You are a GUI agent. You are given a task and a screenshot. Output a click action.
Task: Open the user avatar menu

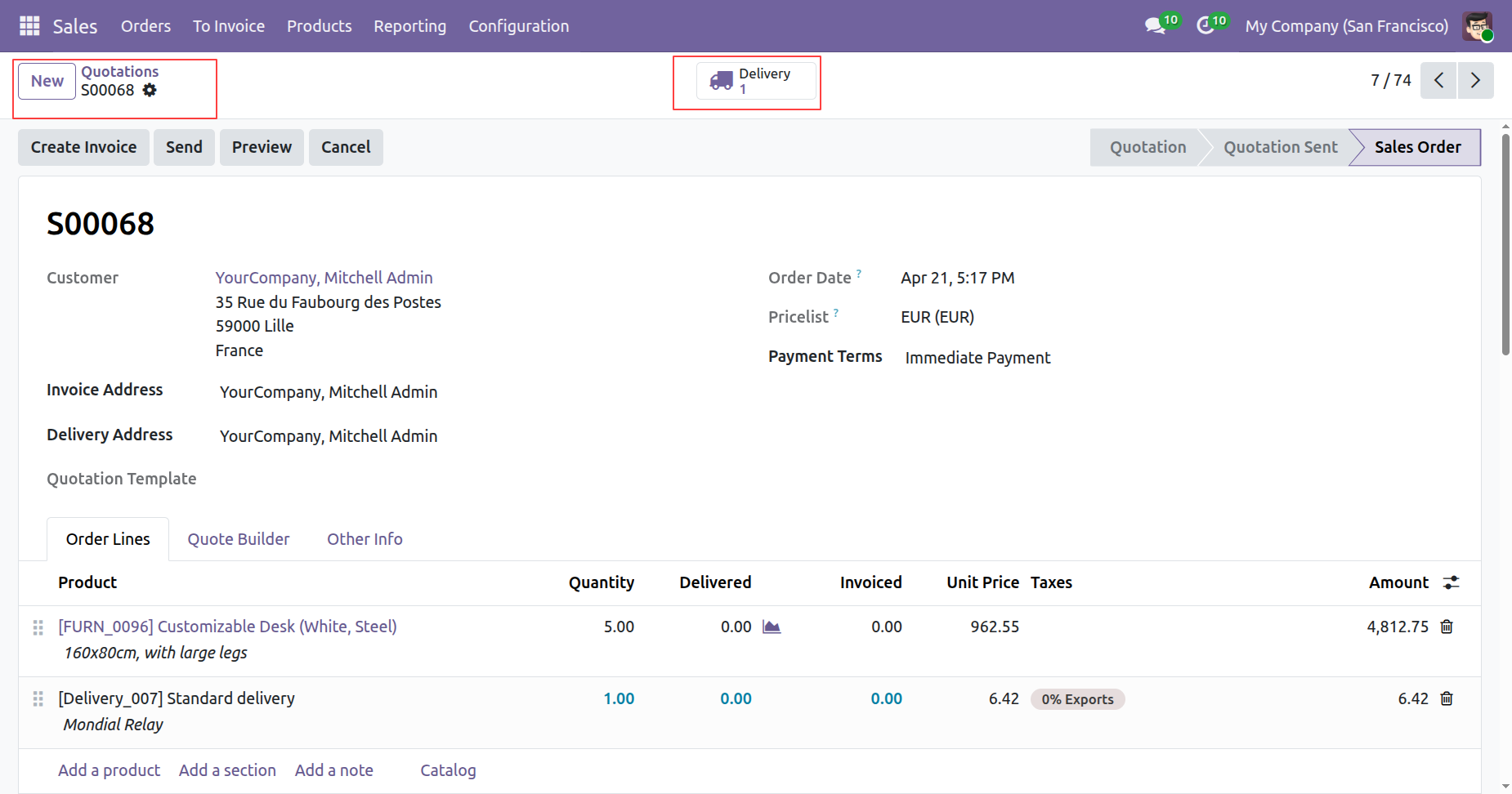(1478, 26)
